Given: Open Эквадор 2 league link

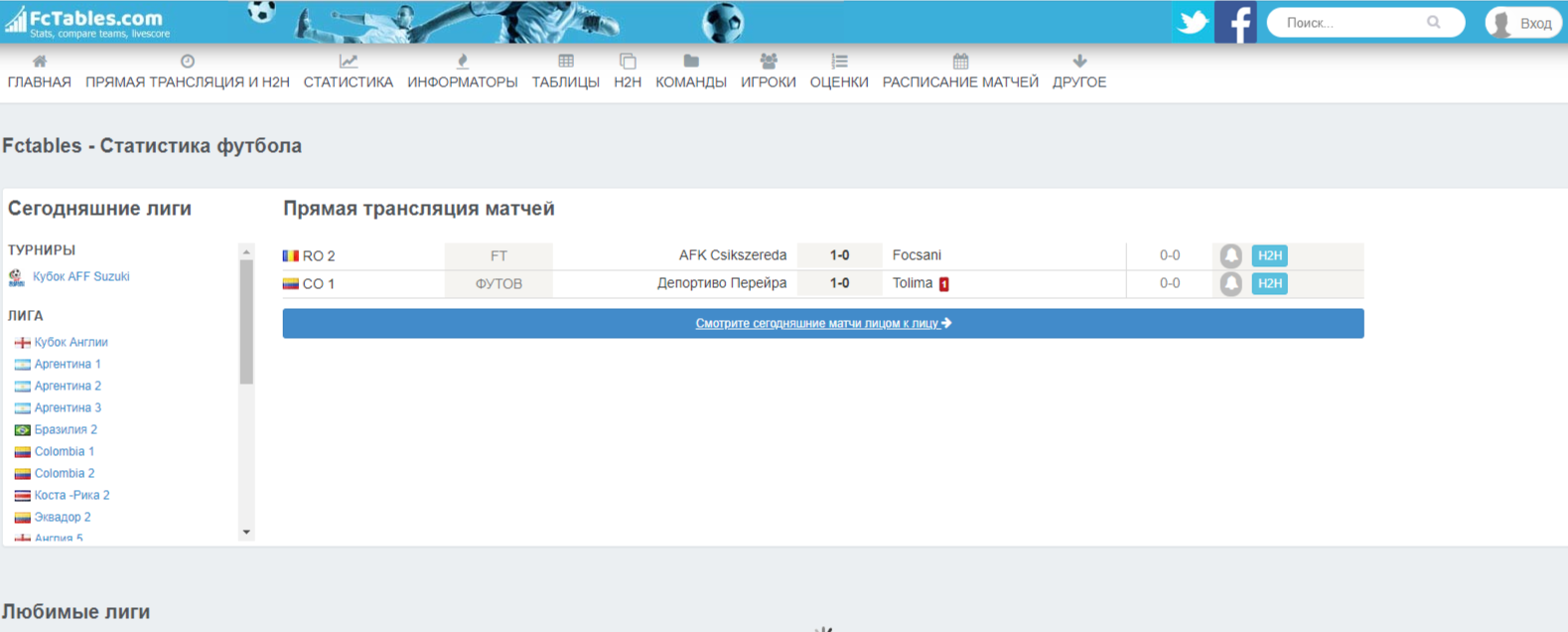Looking at the screenshot, I should pyautogui.click(x=63, y=517).
